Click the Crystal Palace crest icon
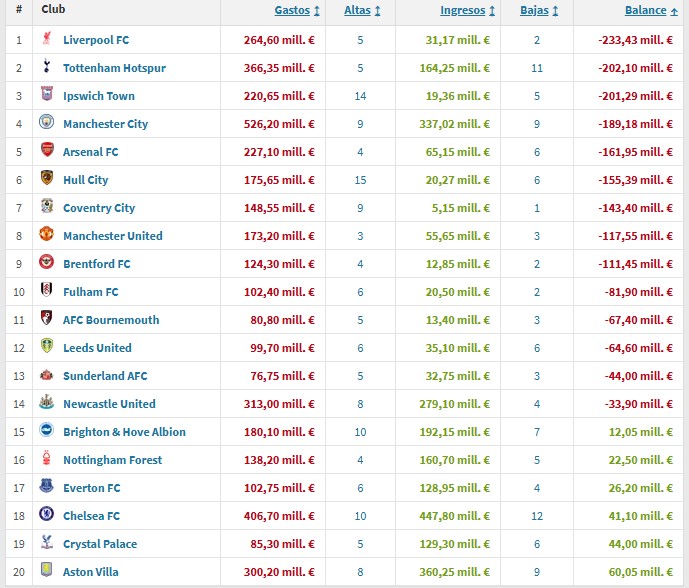 [47, 542]
